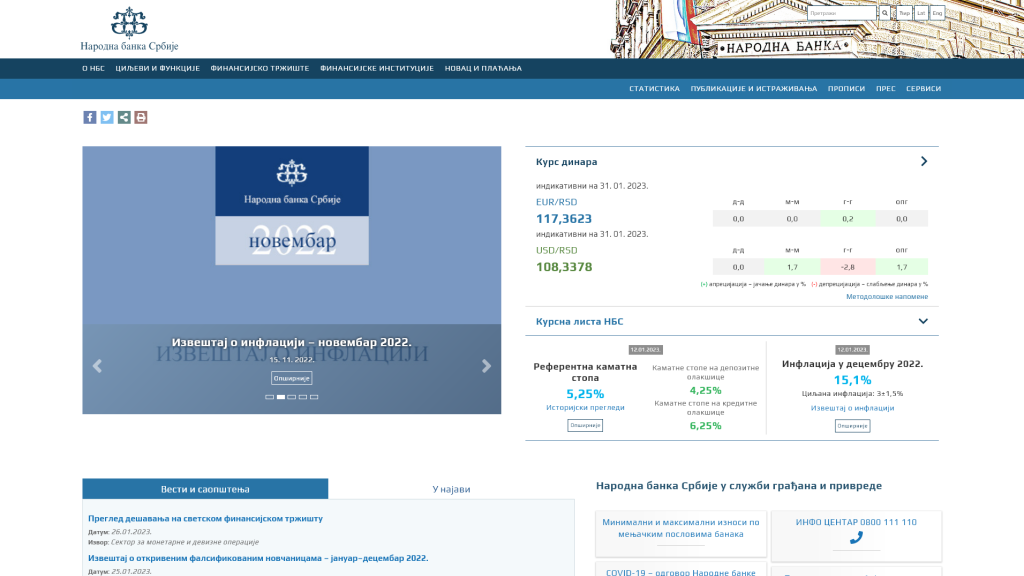Click Опширније under Референтна каматна стопа
Image resolution: width=1024 pixels, height=576 pixels.
pyautogui.click(x=585, y=425)
